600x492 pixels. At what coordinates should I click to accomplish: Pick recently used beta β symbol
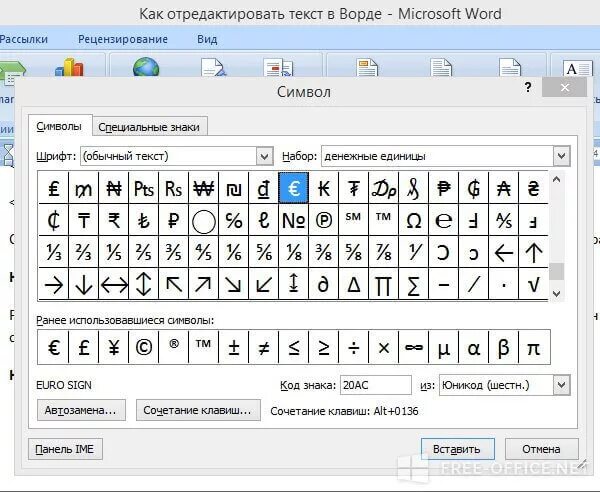(x=504, y=347)
